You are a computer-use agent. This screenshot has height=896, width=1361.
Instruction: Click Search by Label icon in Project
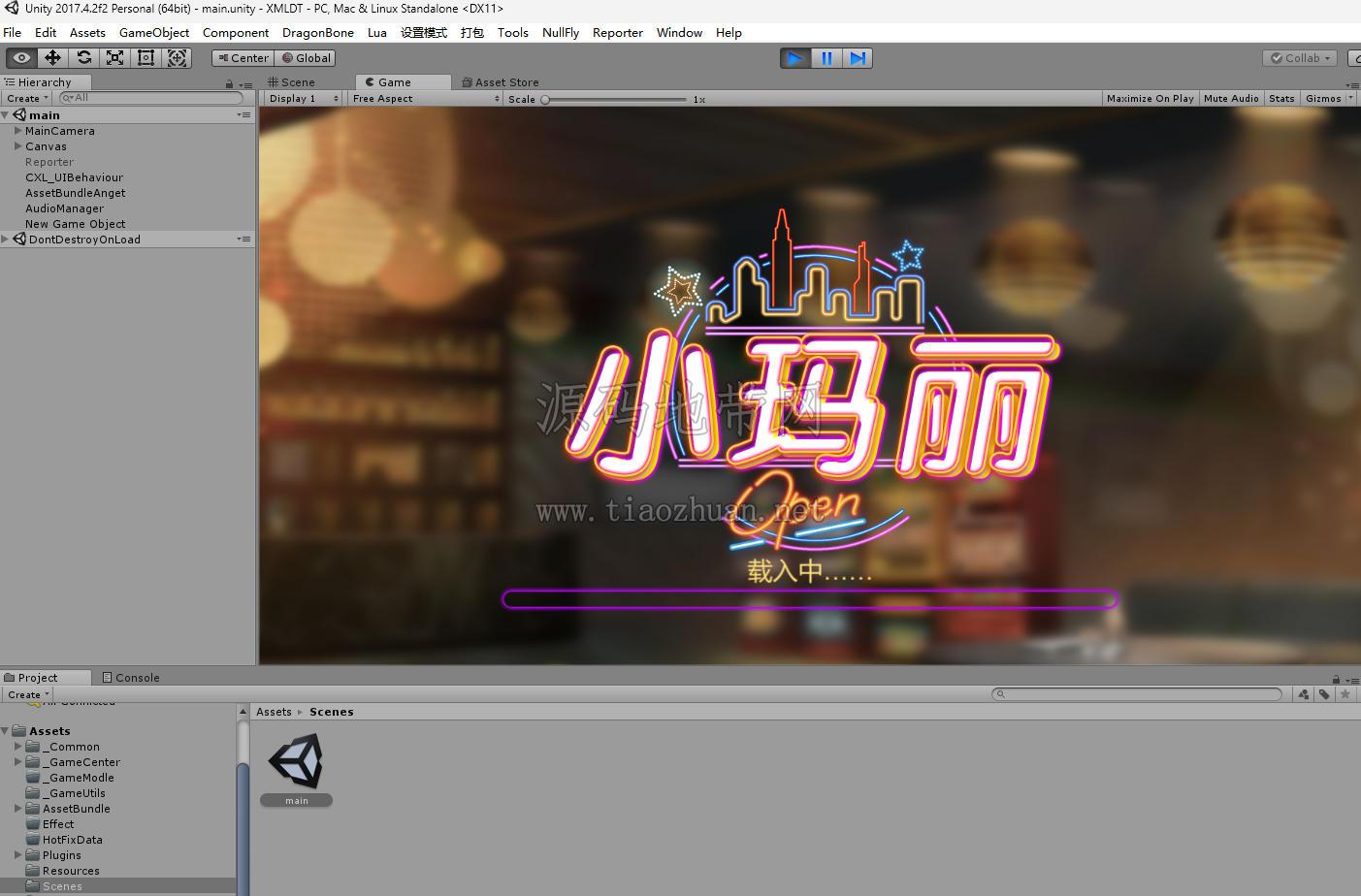(x=1324, y=694)
